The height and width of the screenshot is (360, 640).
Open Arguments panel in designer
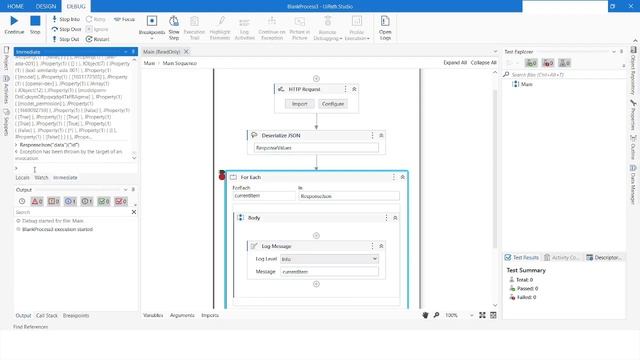click(x=182, y=315)
